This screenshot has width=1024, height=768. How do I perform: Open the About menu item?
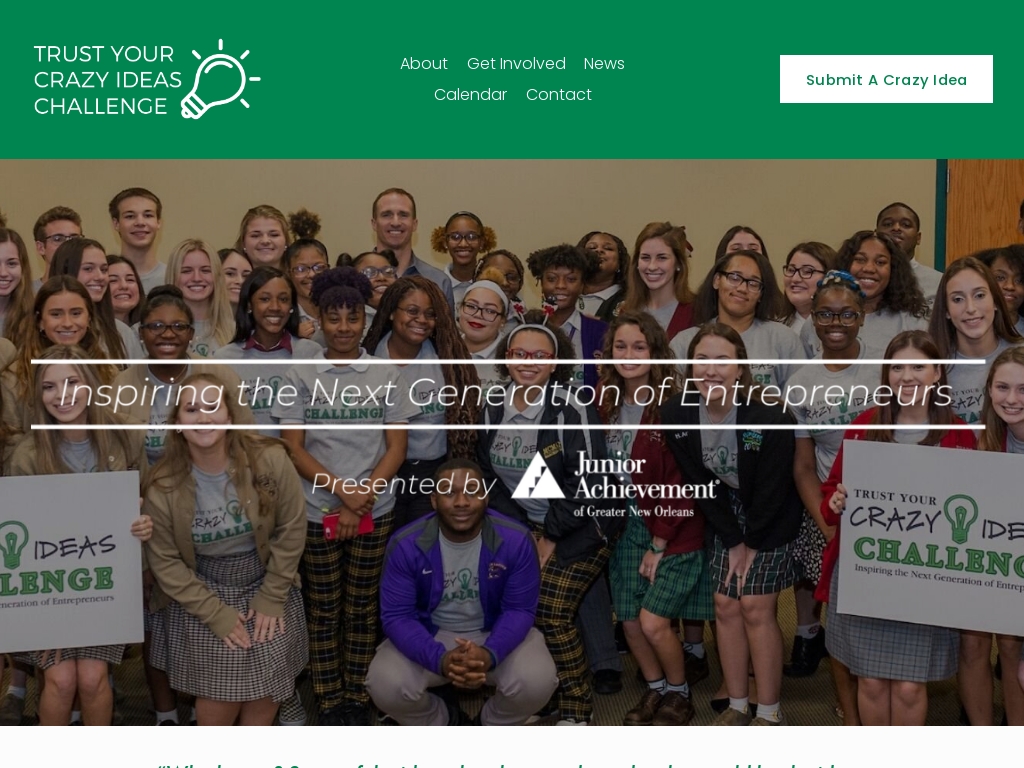[x=424, y=63]
